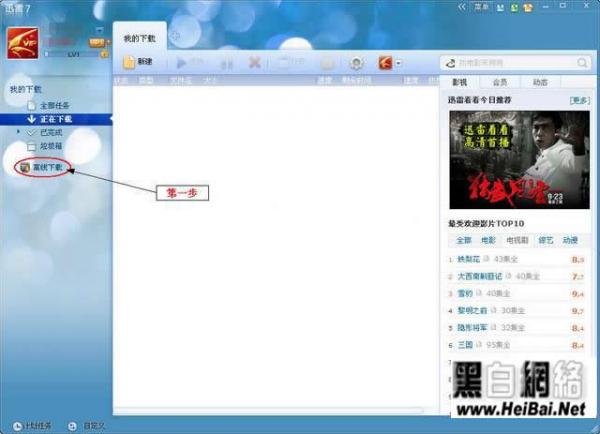
Task: Click the 新建 new task icon
Action: pos(129,62)
